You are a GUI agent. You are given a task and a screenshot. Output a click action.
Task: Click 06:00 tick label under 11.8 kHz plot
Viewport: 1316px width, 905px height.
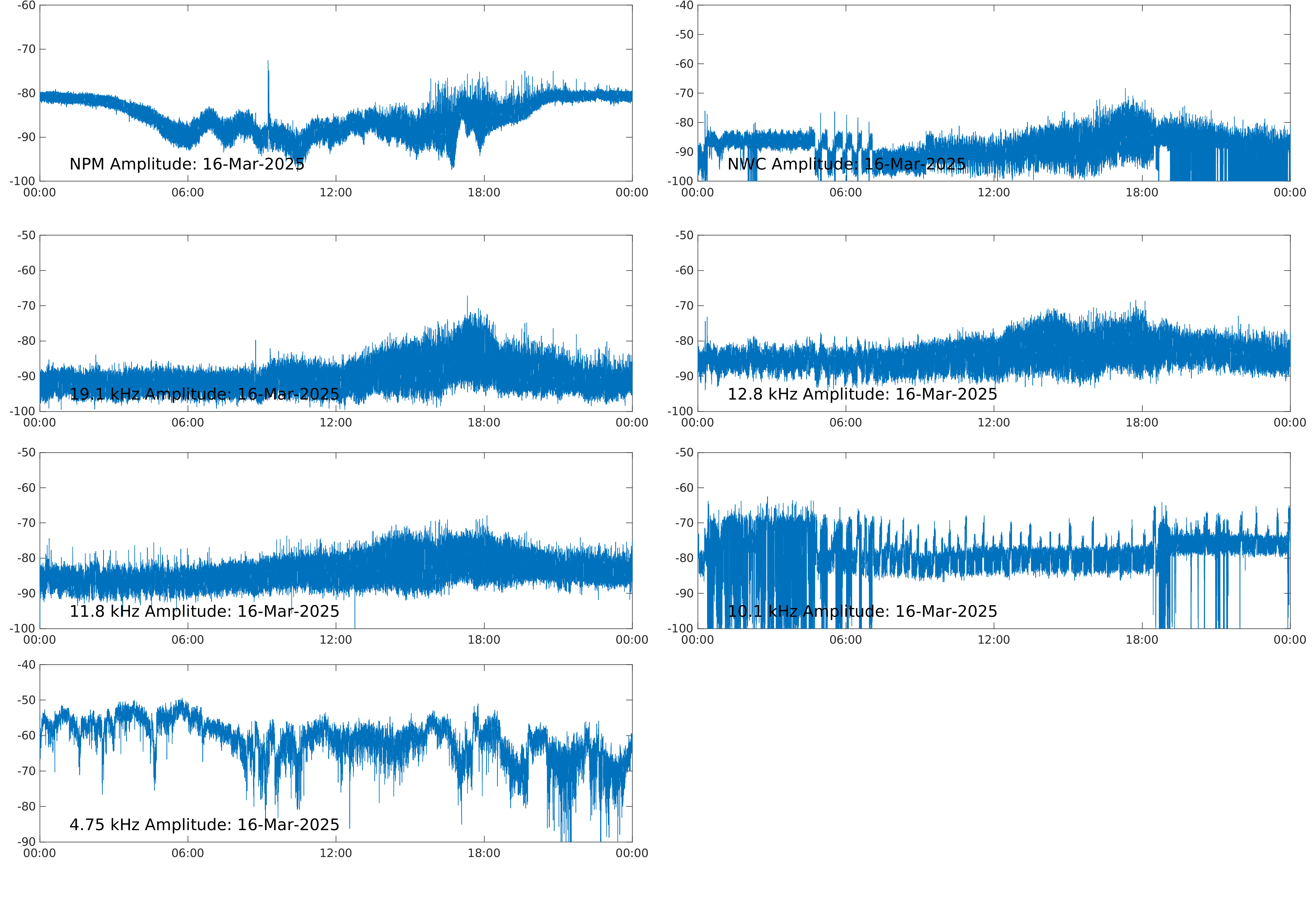[x=188, y=640]
